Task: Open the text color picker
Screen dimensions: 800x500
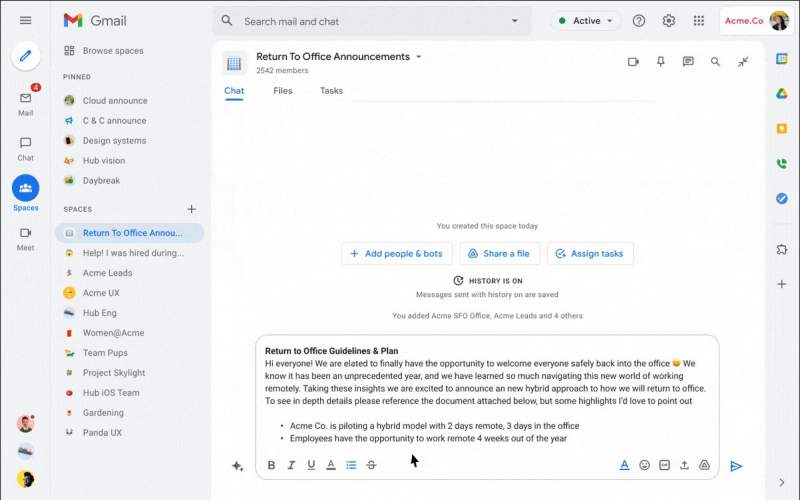Action: [331, 465]
